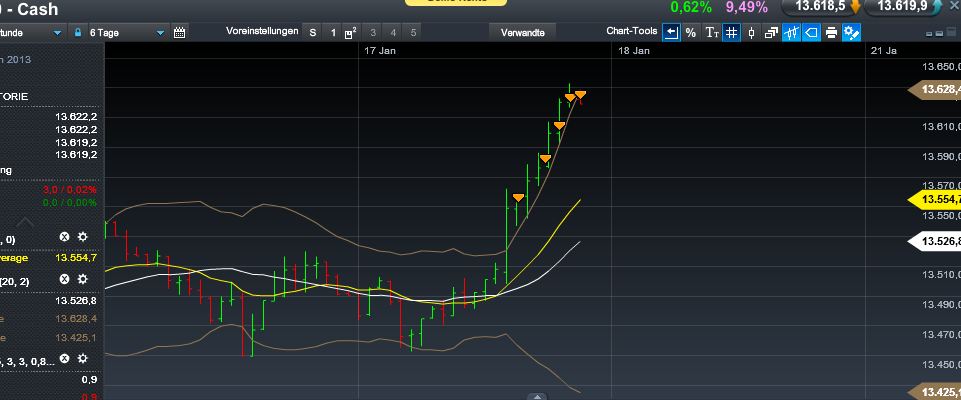
Task: Toggle the chart grid lines
Action: click(x=731, y=33)
